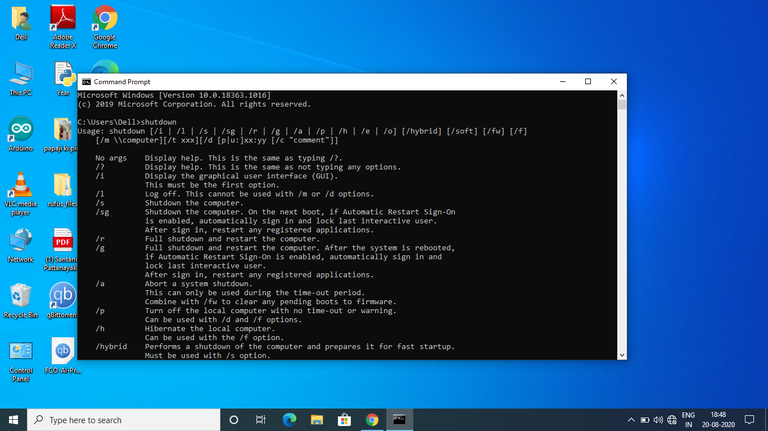Image resolution: width=768 pixels, height=431 pixels.
Task: Select the FCO-AI-Pr torrent file icon
Action: coord(63,356)
